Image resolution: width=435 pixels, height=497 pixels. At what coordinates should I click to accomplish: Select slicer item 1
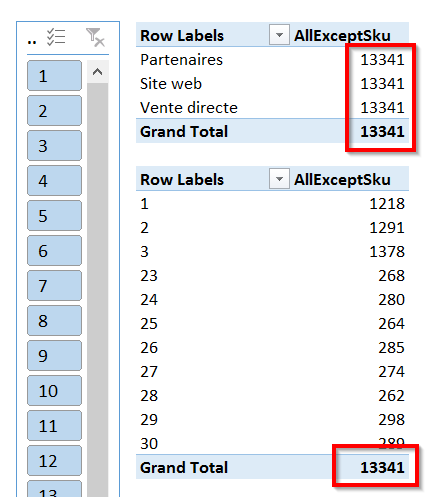(54, 76)
